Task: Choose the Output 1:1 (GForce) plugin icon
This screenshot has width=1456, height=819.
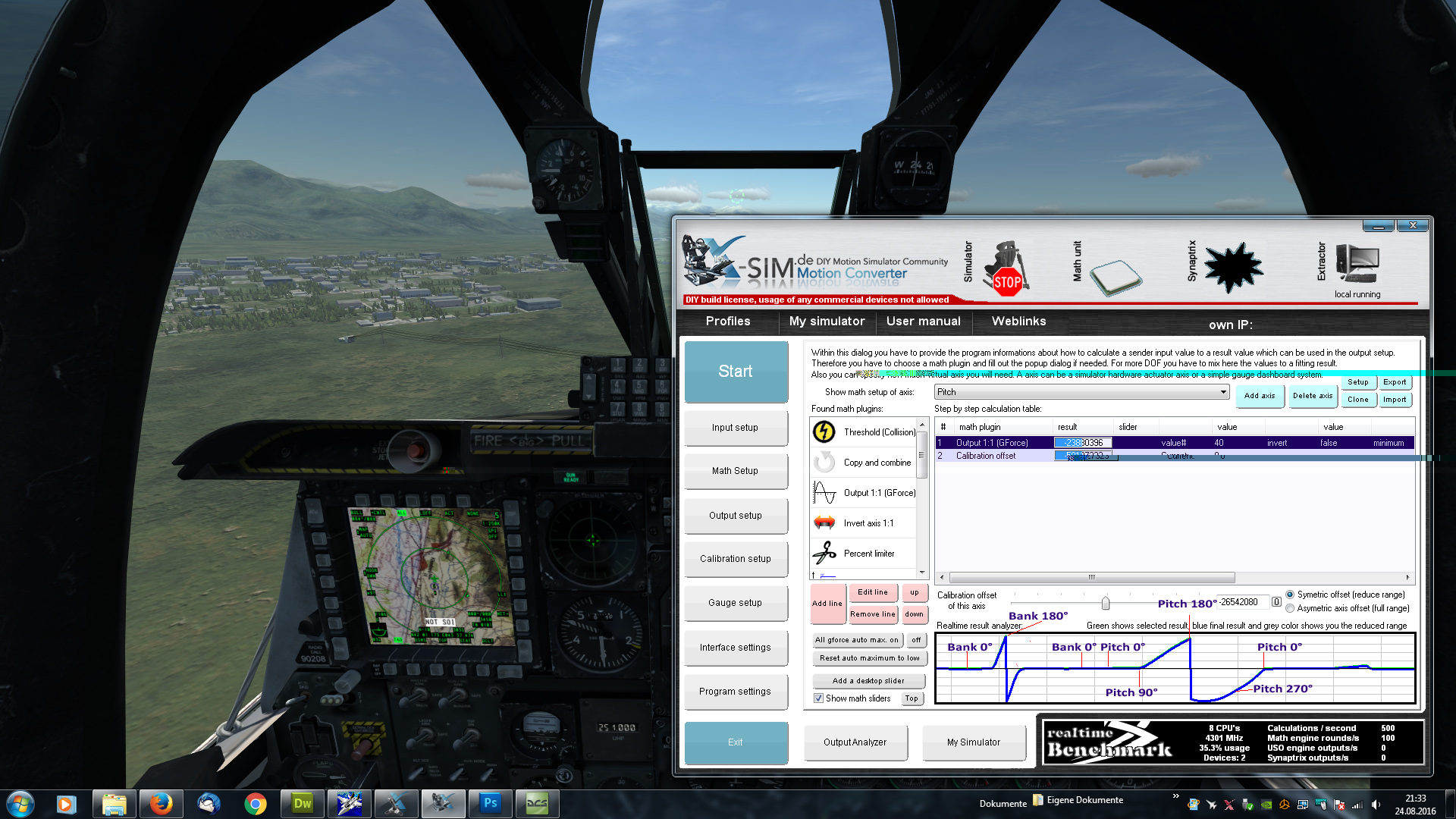Action: (824, 492)
